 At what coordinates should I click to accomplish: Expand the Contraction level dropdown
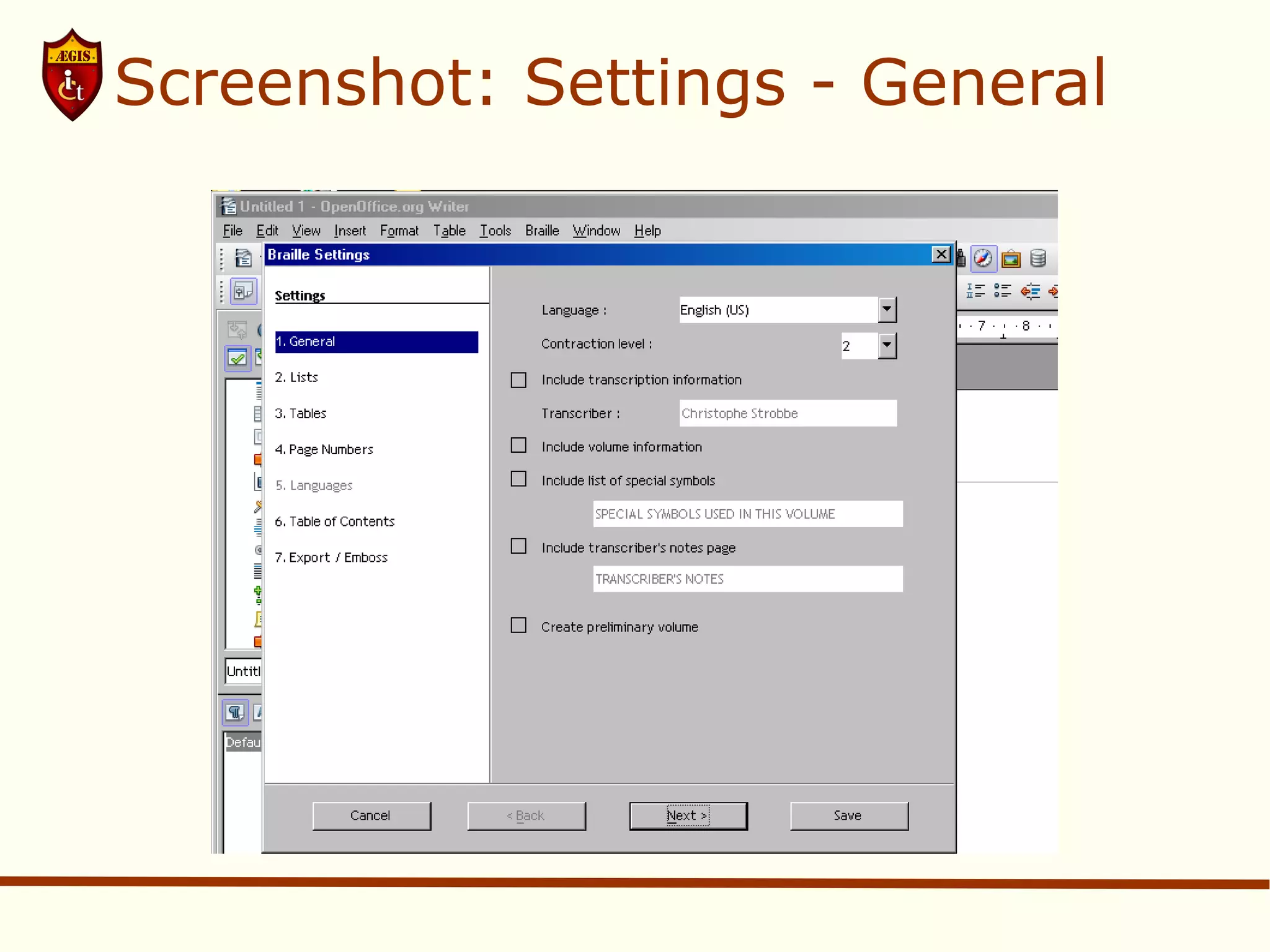coord(887,345)
